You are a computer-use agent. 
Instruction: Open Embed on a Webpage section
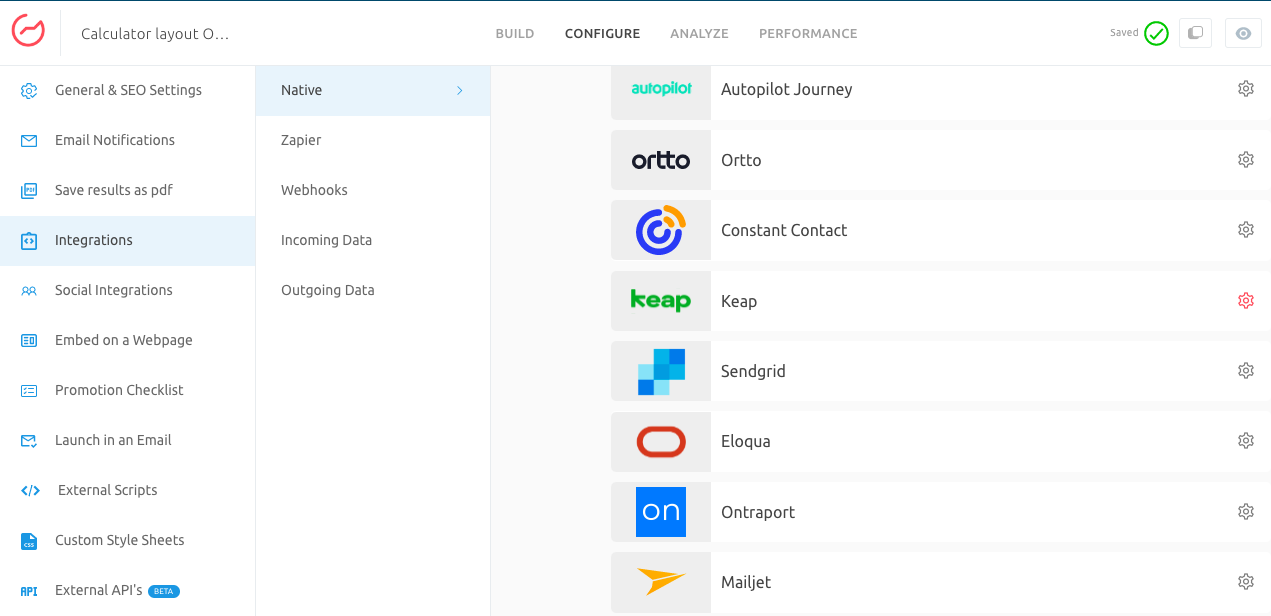click(x=128, y=340)
